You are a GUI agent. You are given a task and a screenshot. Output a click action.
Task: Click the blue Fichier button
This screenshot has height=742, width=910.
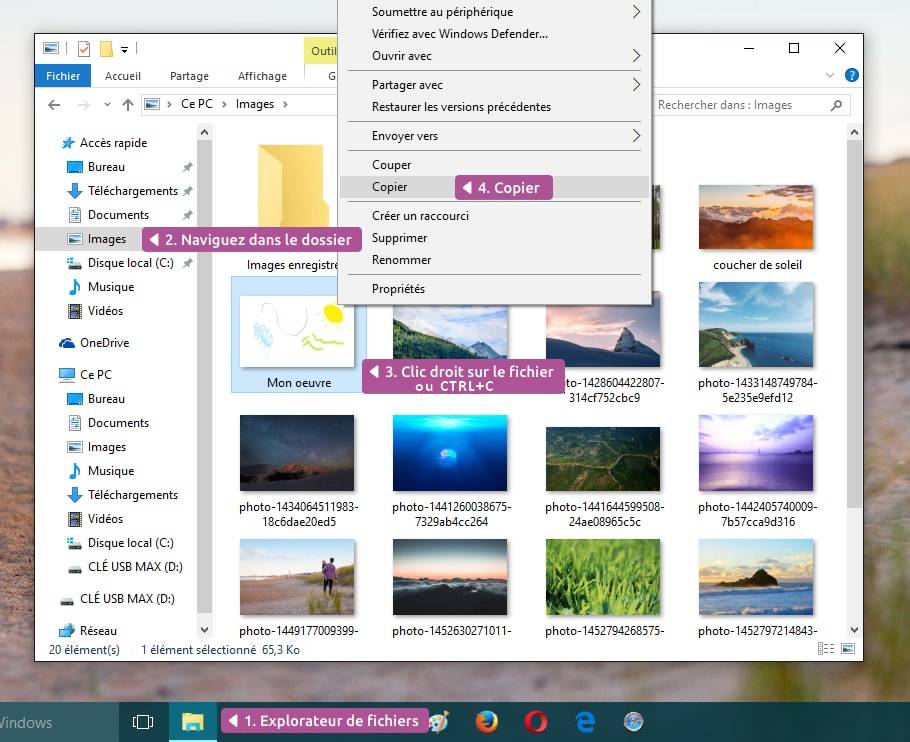[x=63, y=76]
